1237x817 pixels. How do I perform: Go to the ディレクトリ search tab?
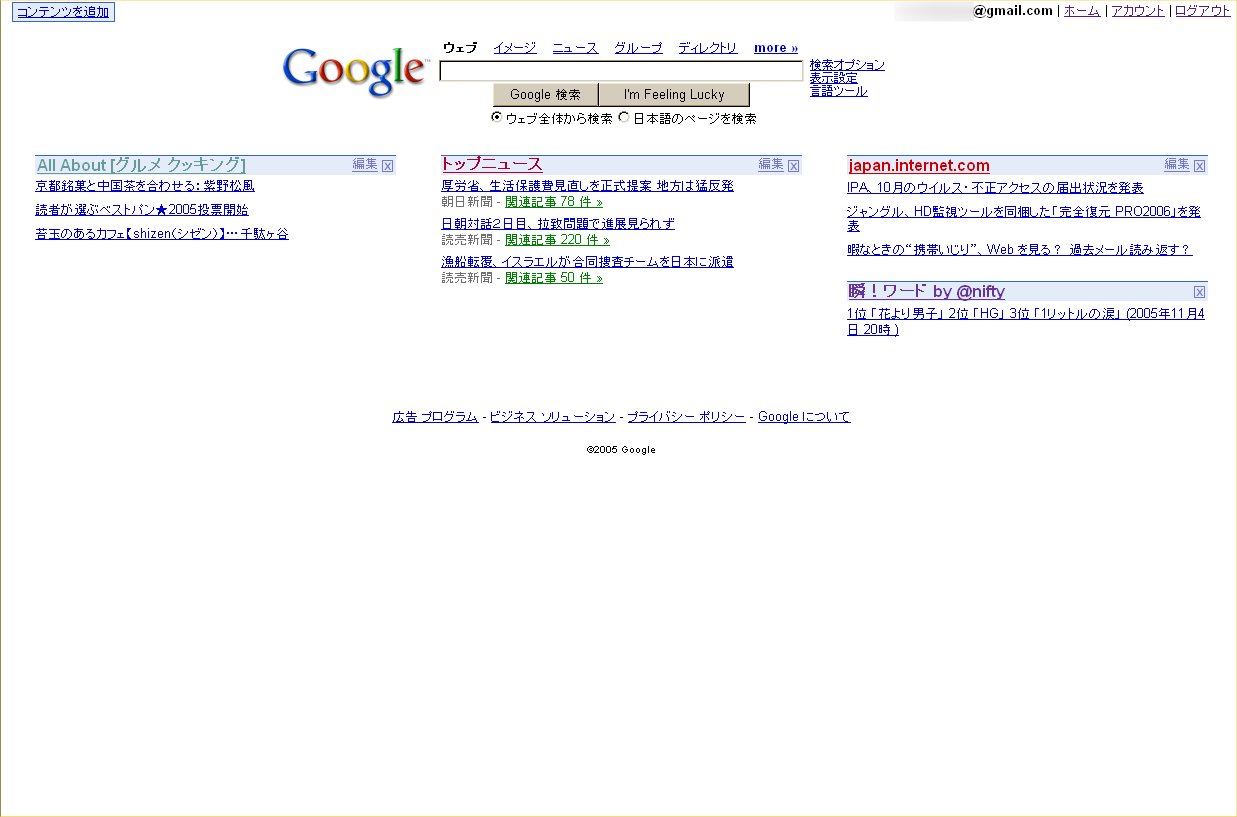tap(708, 48)
